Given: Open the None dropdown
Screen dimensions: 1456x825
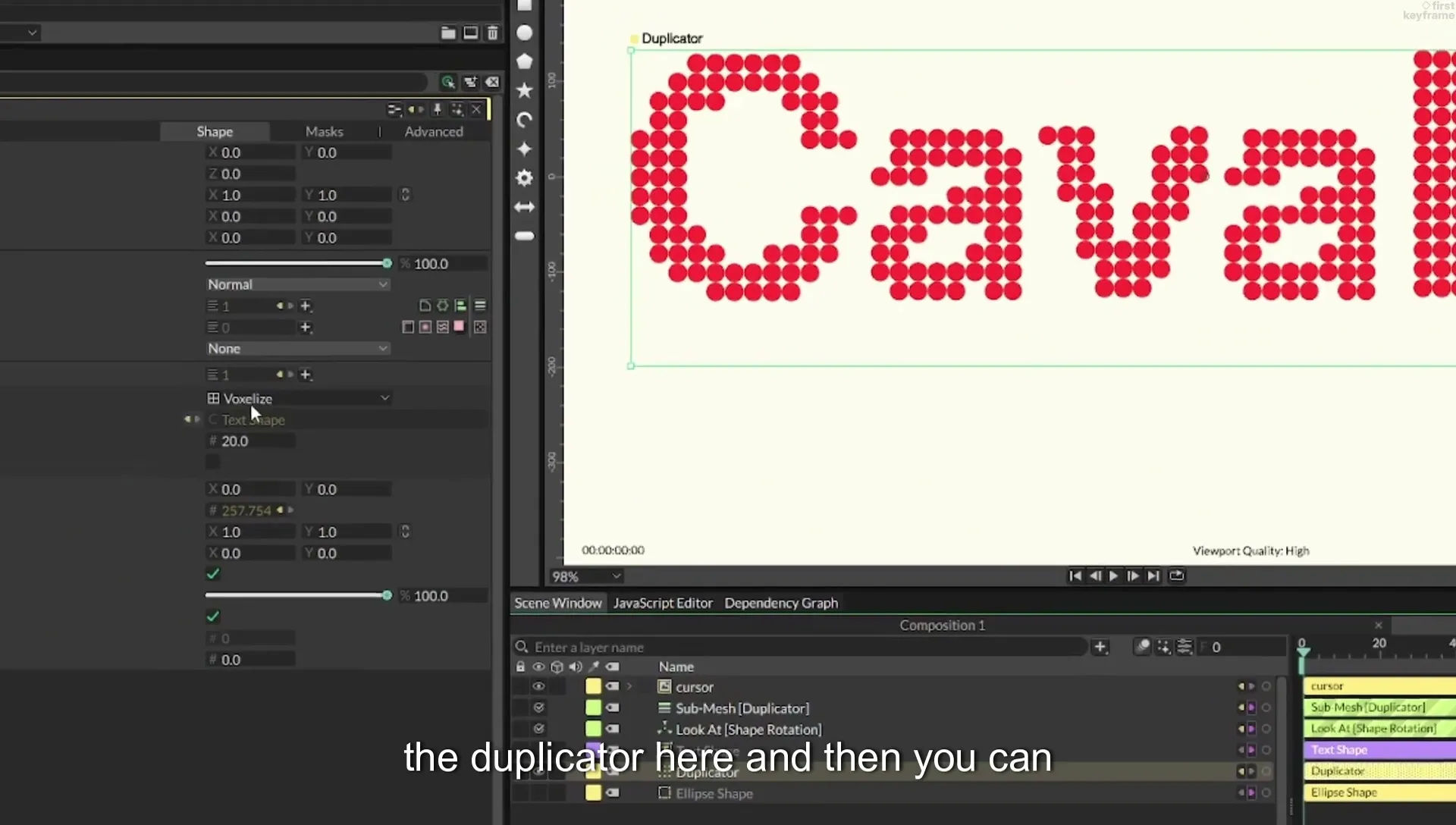Looking at the screenshot, I should 298,349.
